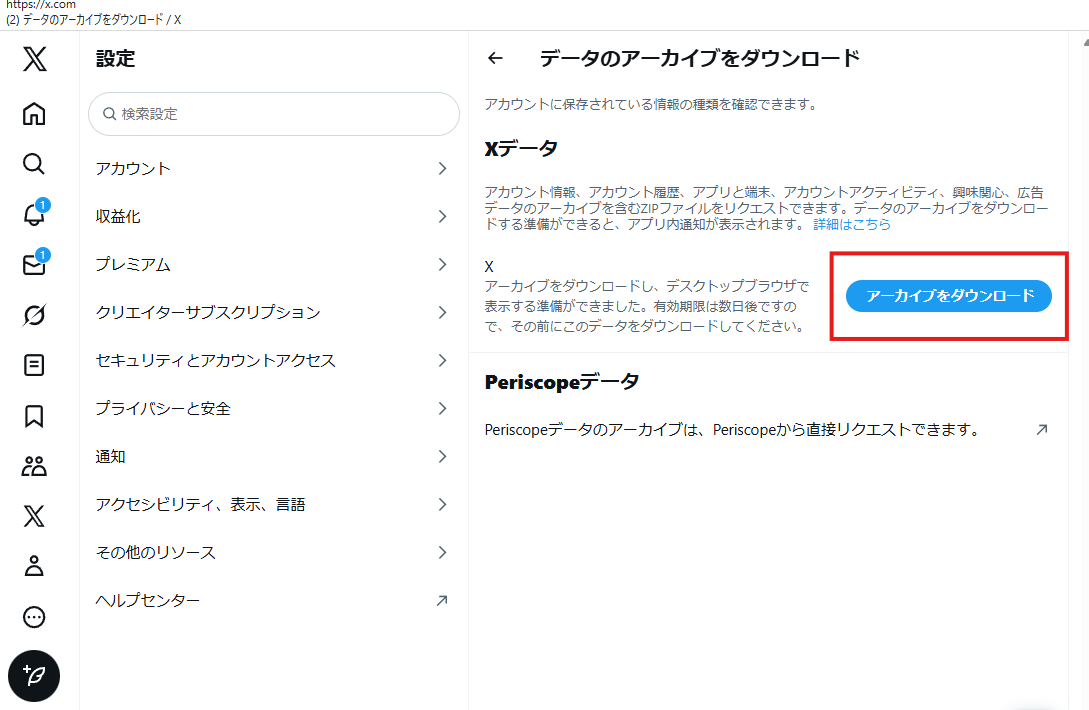Open ヘルプセンター external link

pyautogui.click(x=273, y=600)
